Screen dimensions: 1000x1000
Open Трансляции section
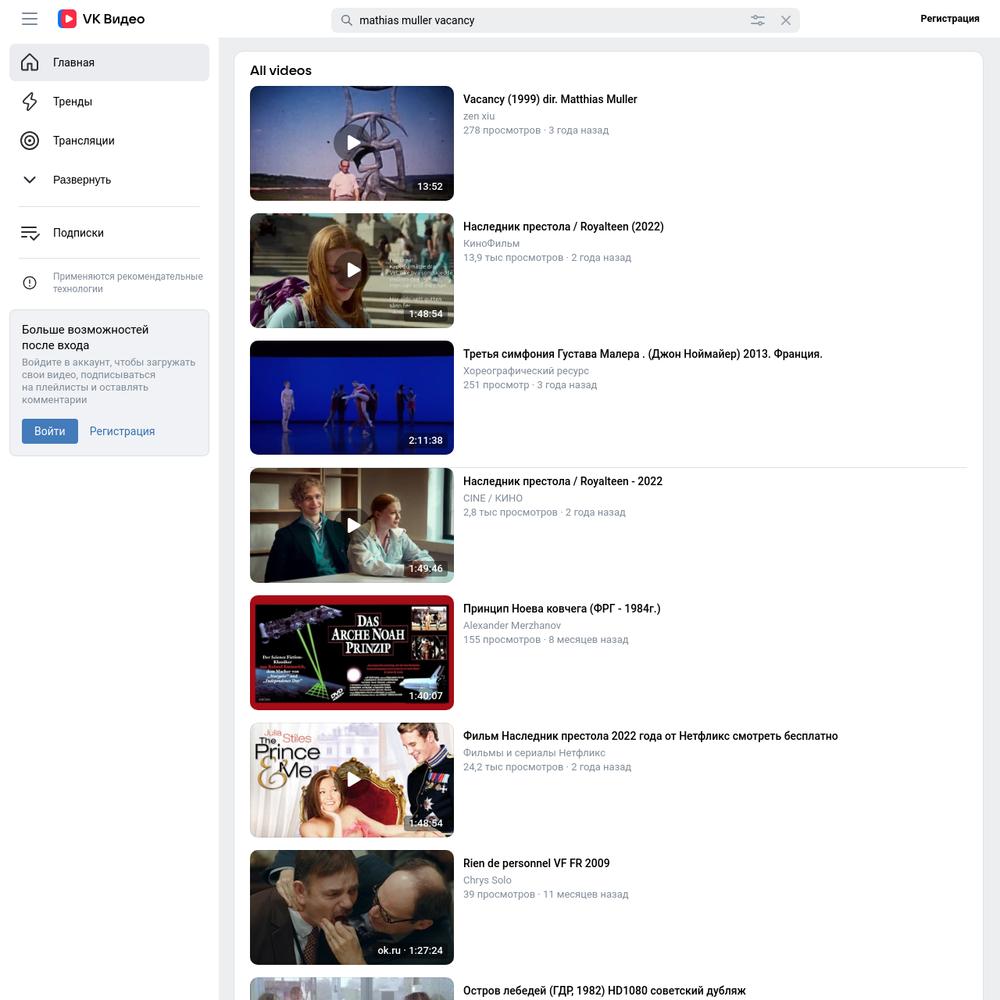tap(109, 140)
